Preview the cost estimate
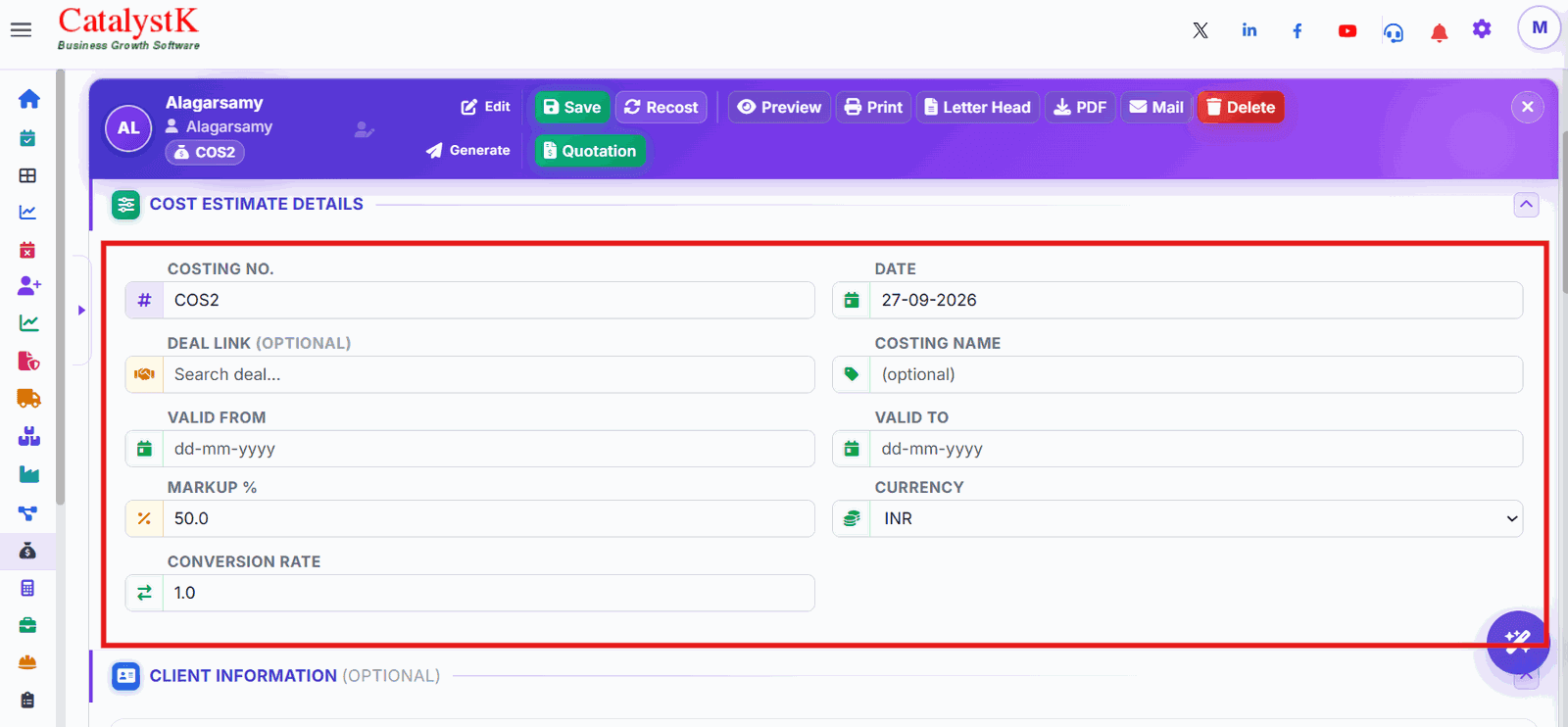Viewport: 1568px width, 727px height. click(x=779, y=107)
